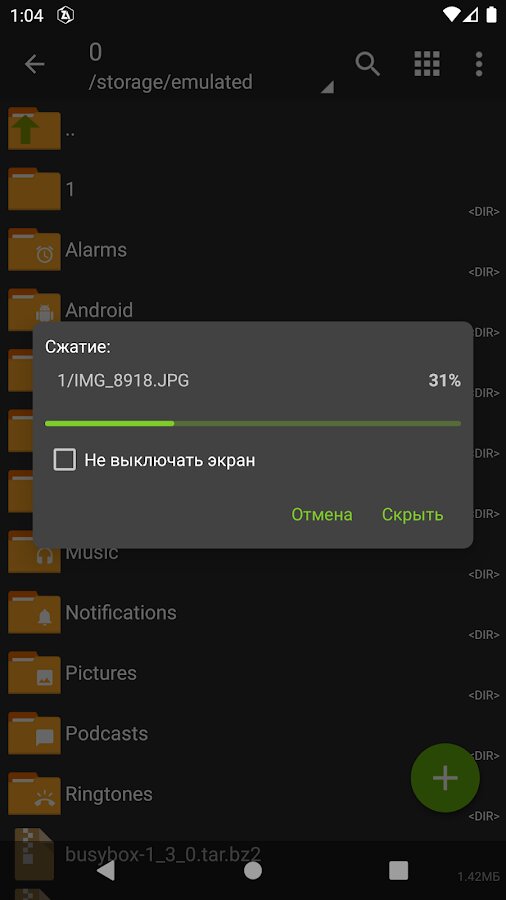The image size is (506, 900).
Task: Click the "Отмена" cancel button
Action: [x=322, y=514]
